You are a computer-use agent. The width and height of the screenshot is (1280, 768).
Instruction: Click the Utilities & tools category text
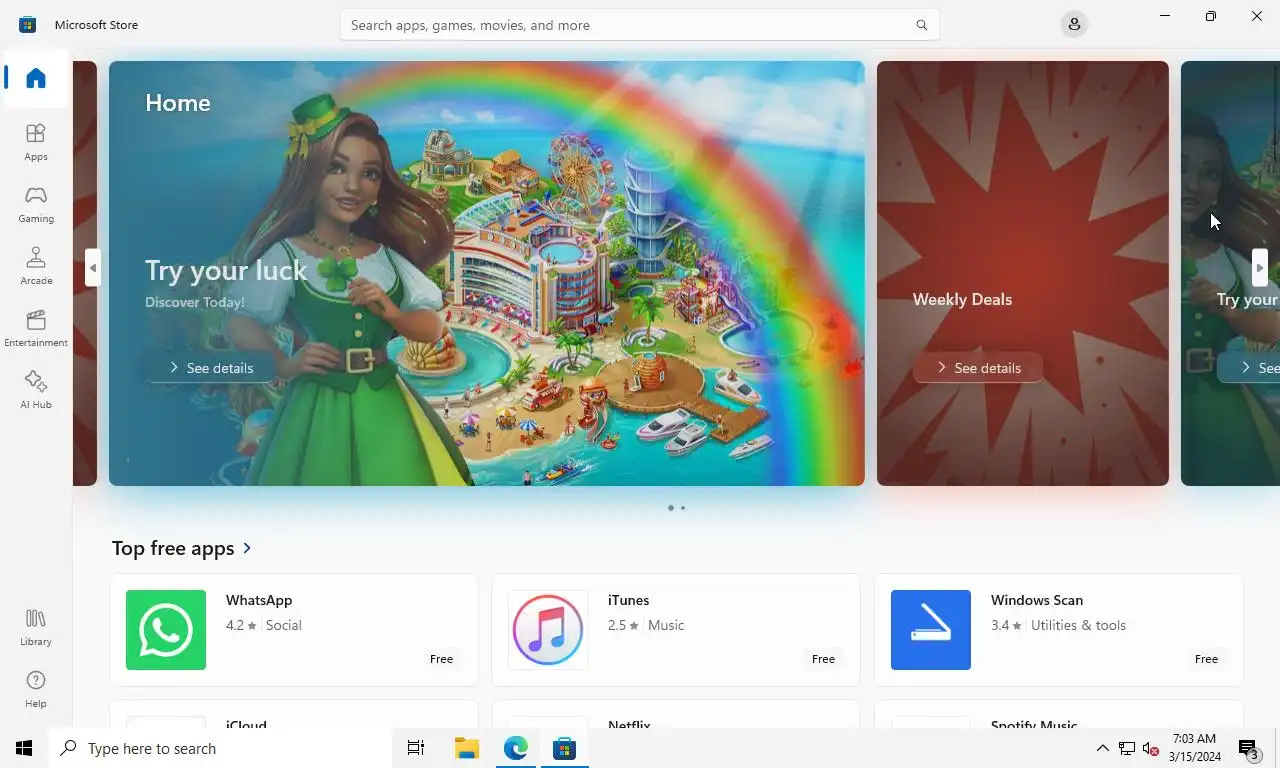pos(1078,625)
